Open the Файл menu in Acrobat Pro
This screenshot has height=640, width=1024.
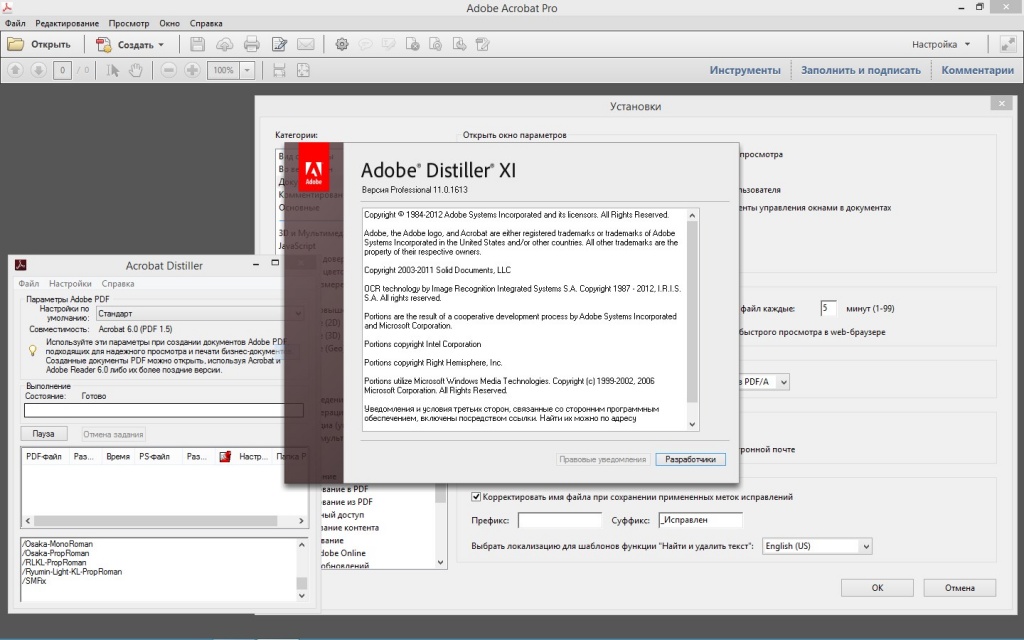[15, 23]
